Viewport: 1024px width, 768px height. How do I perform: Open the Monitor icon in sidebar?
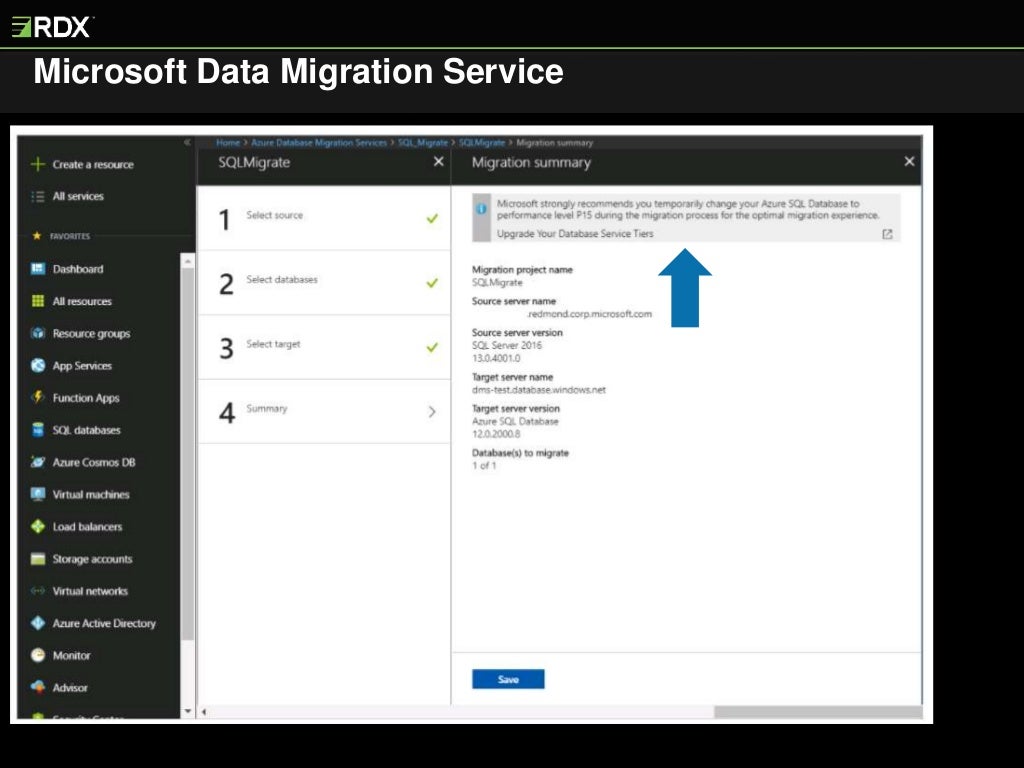point(38,654)
